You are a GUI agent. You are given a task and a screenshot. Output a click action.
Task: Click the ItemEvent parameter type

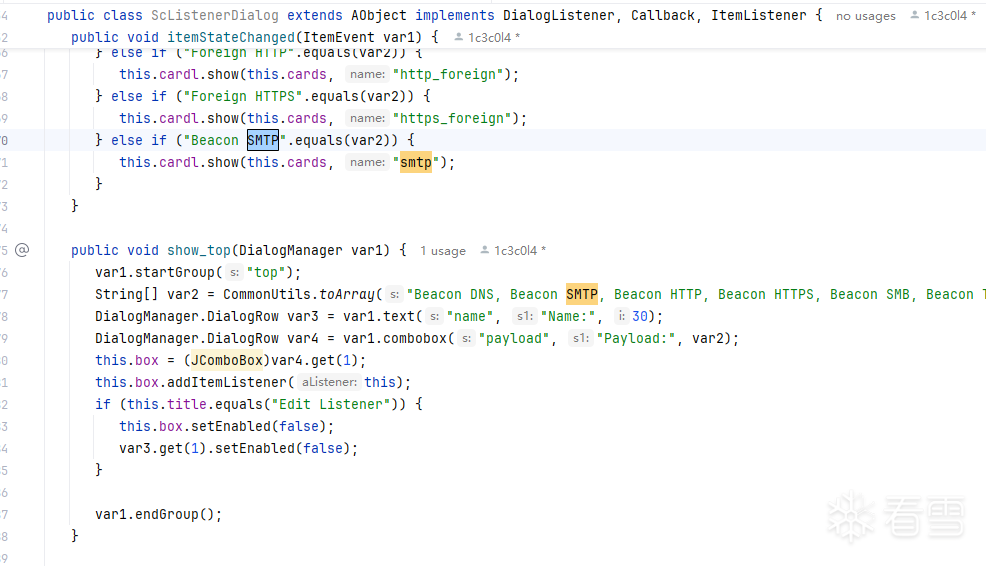click(x=339, y=37)
